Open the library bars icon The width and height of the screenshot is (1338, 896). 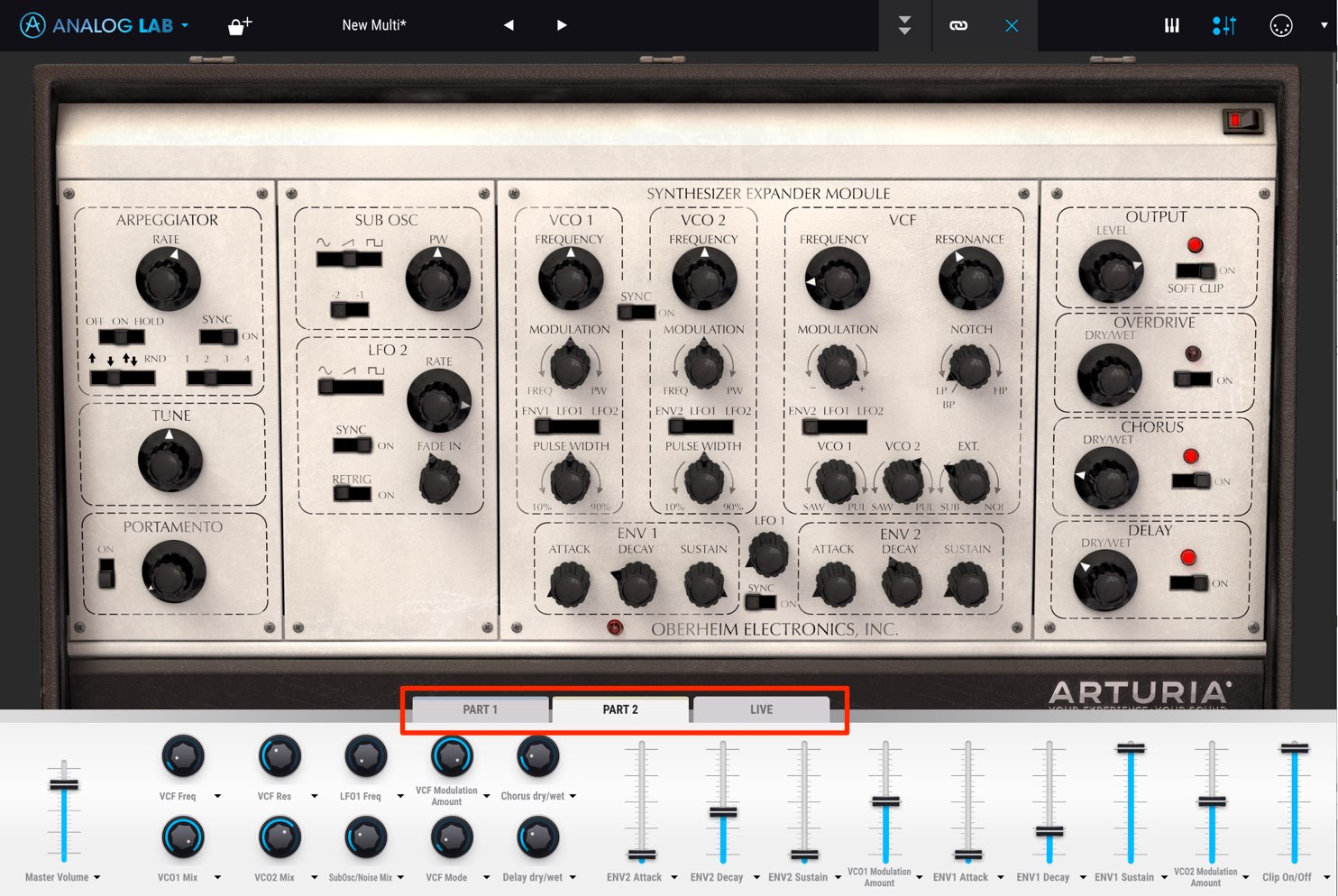1171,25
